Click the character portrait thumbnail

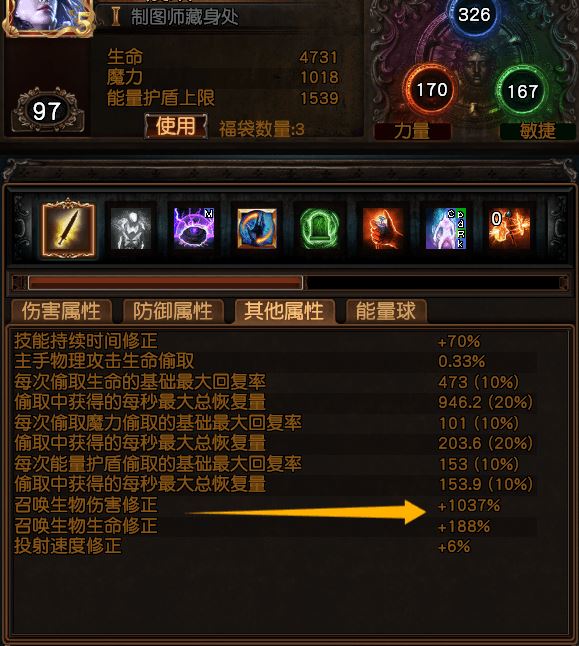click(47, 18)
